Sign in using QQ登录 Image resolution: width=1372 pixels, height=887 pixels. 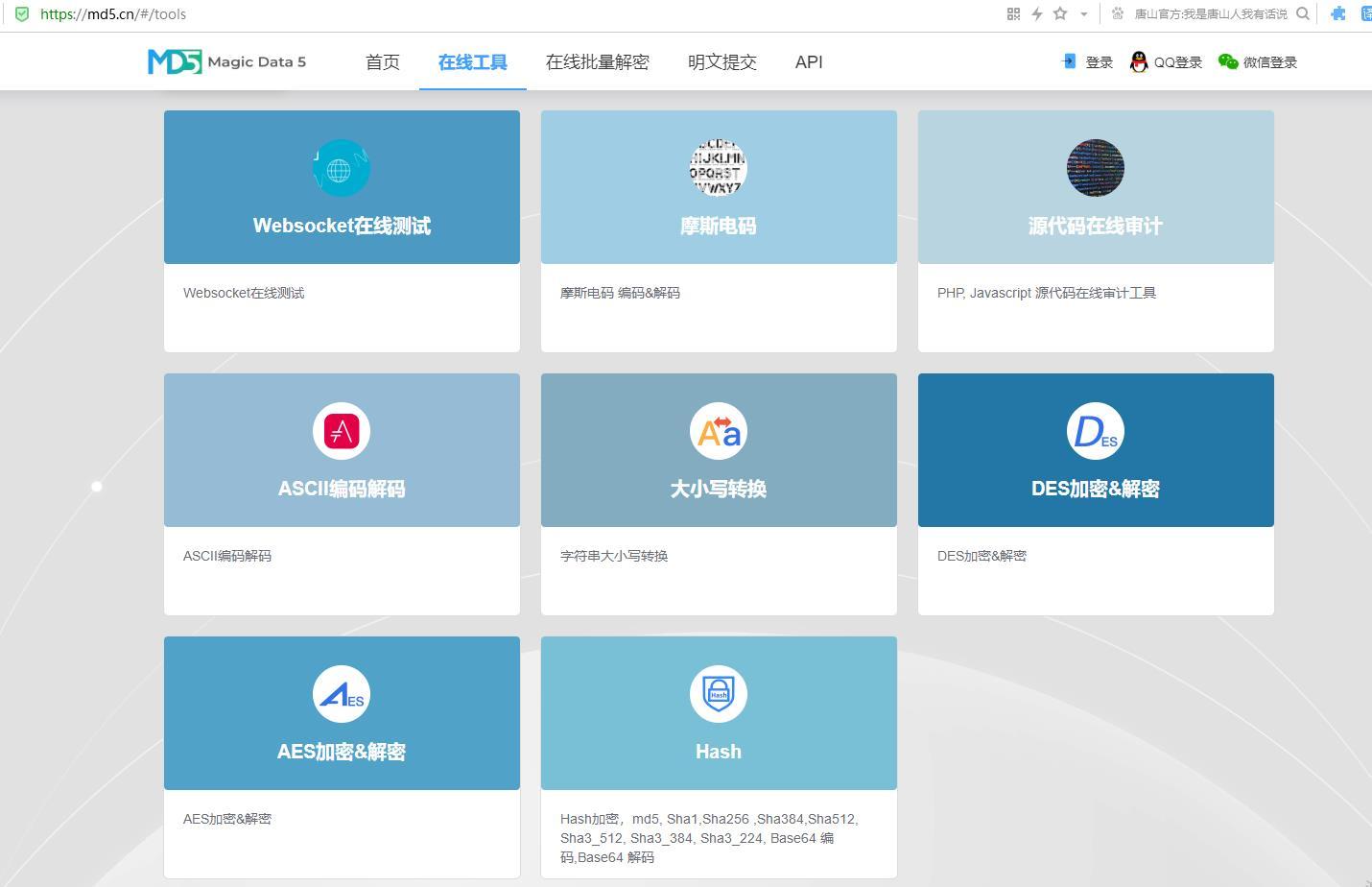(x=1166, y=62)
